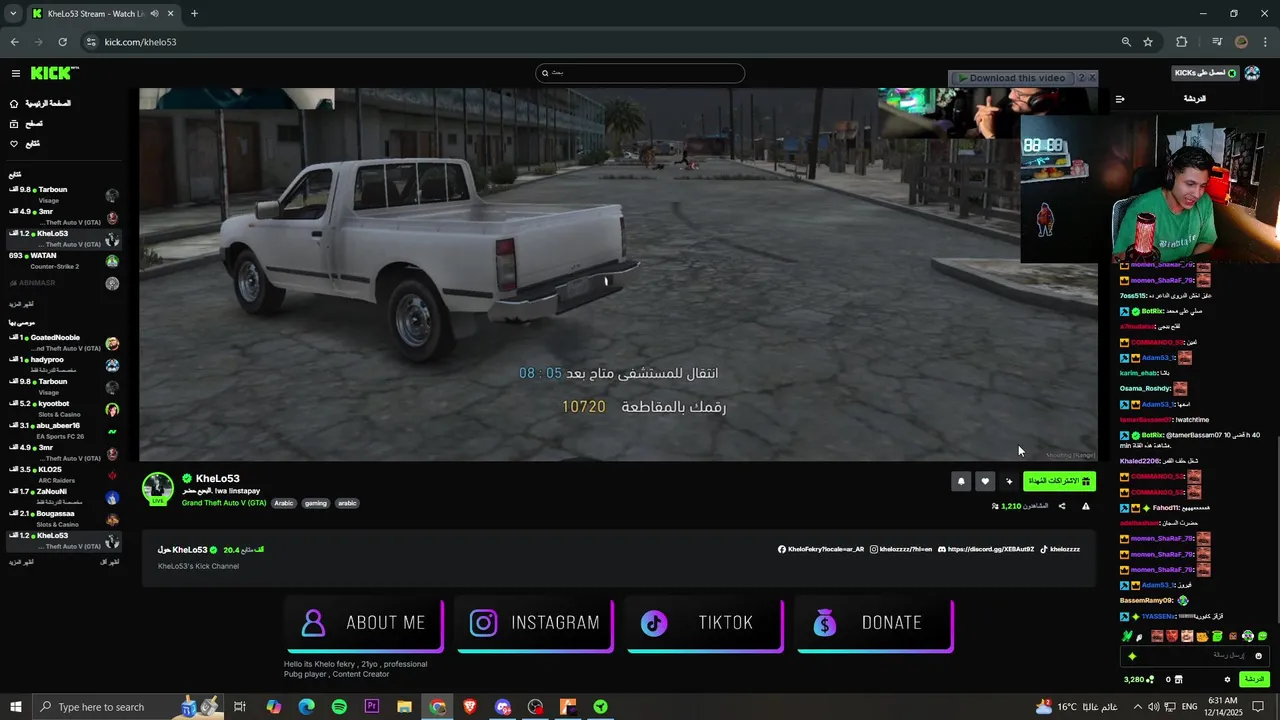Screen dimensions: 1280x720
Task: Open the emoji picker in chat input
Action: pyautogui.click(x=1258, y=656)
